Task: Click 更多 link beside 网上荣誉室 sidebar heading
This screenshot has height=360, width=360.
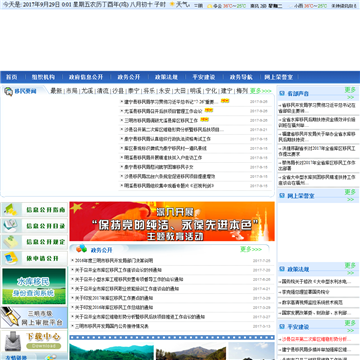Action: coord(350,195)
